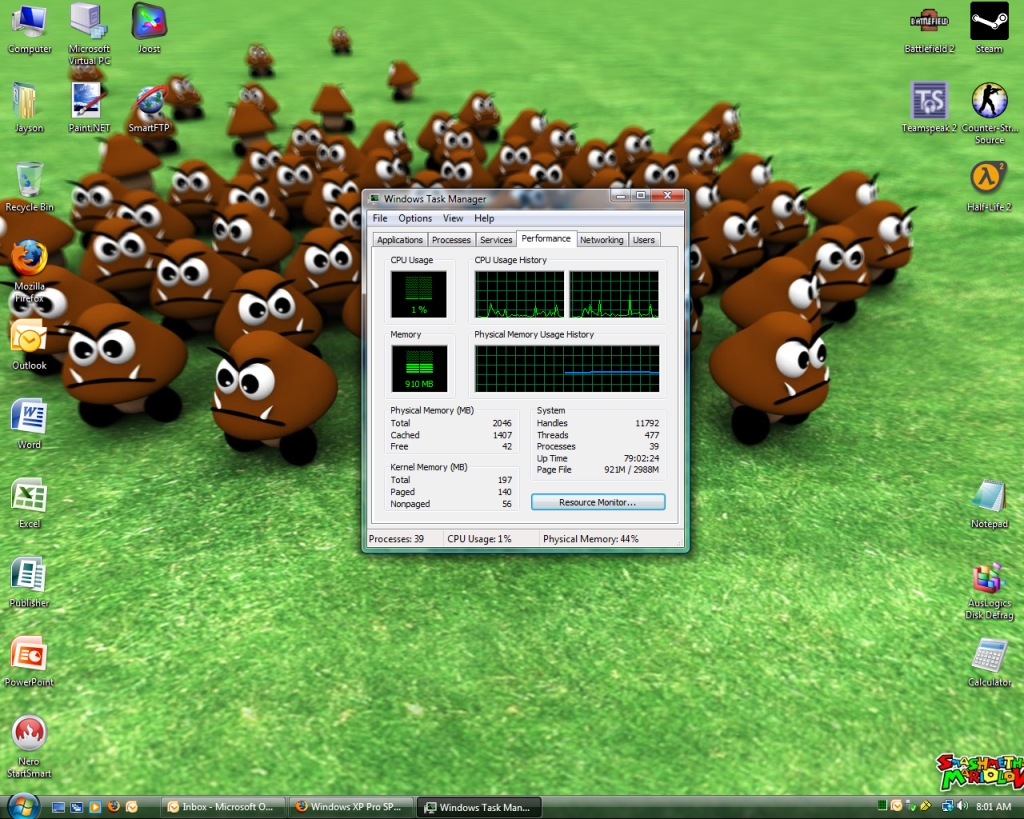The height and width of the screenshot is (819, 1024).
Task: Open the Jayson folder icon
Action: coord(29,108)
